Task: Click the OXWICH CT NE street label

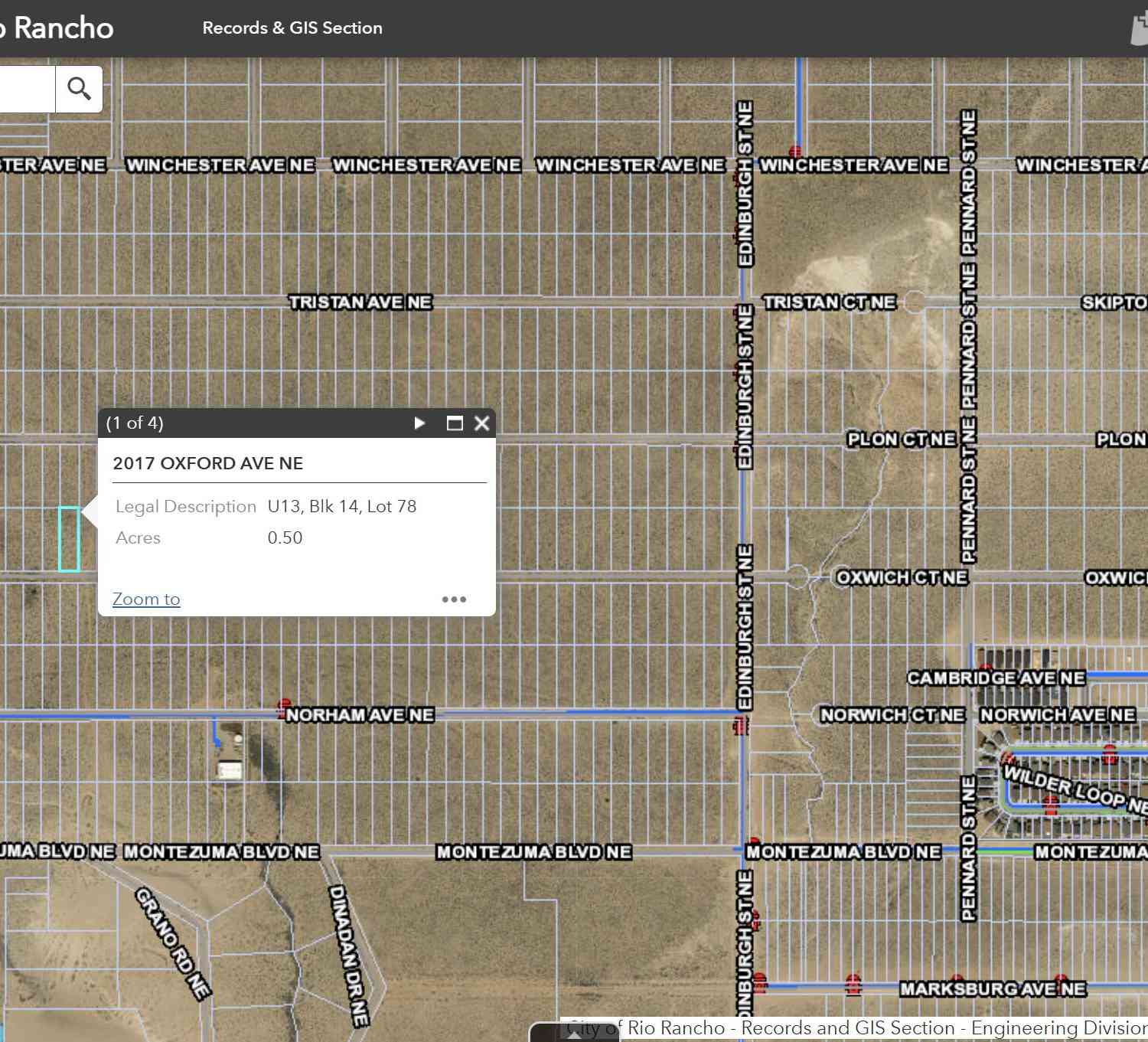Action: 902,577
